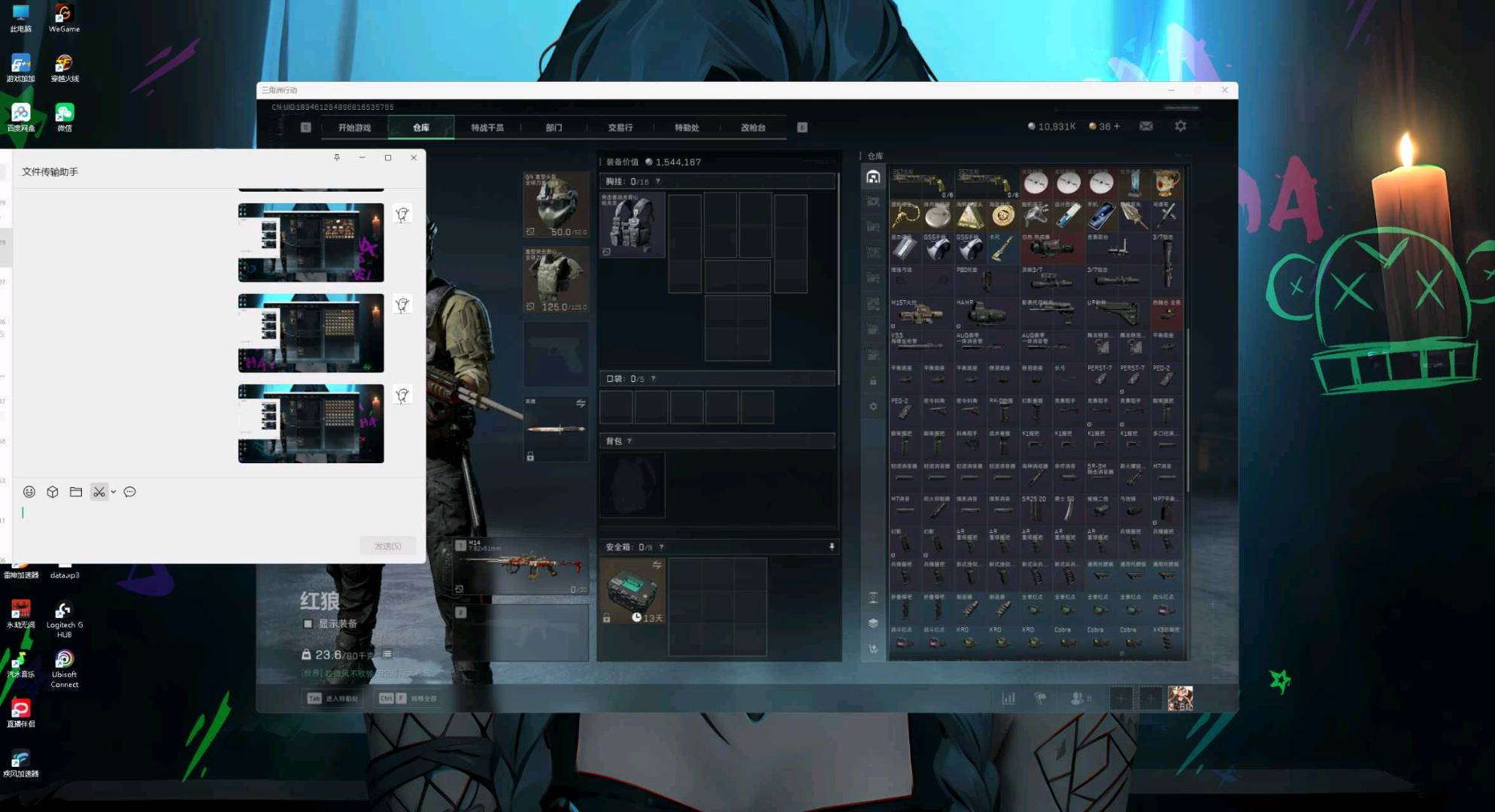Click the 转移全部 button
The height and width of the screenshot is (812, 1495).
(408, 698)
